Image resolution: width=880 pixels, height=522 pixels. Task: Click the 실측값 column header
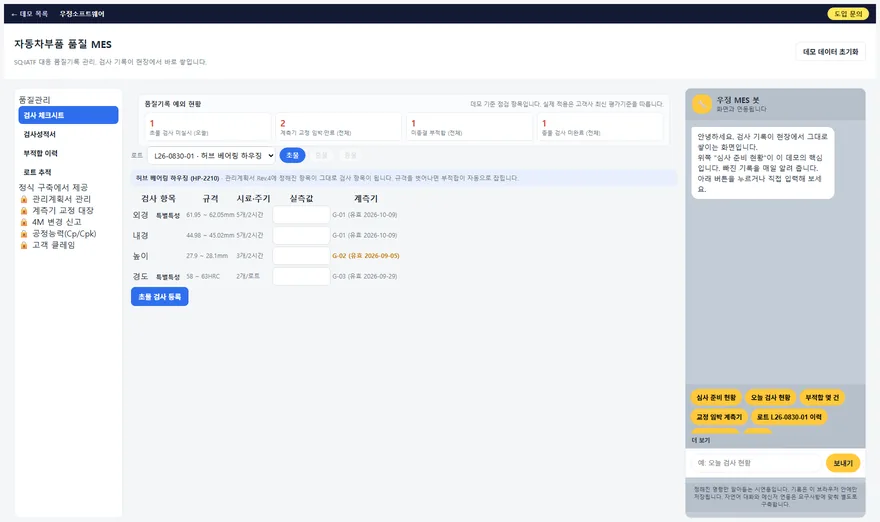[301, 199]
